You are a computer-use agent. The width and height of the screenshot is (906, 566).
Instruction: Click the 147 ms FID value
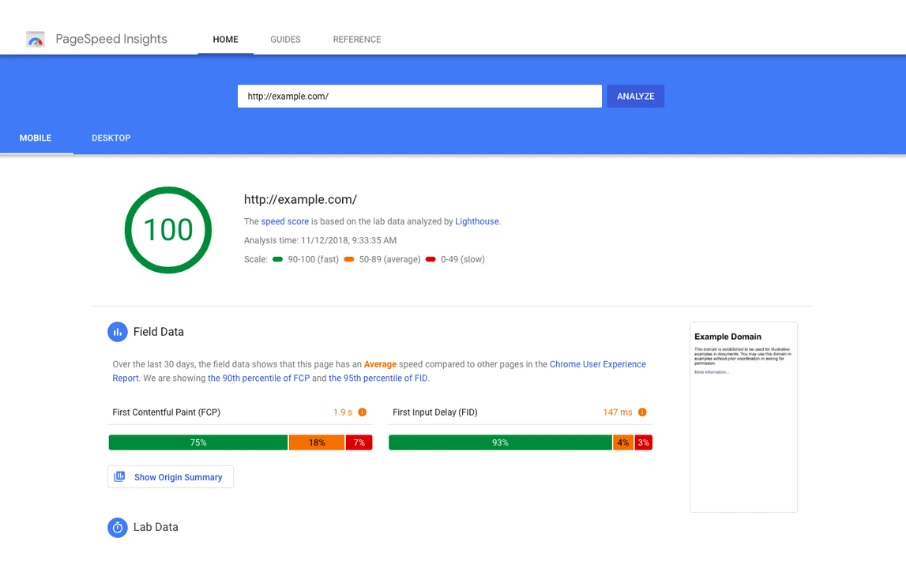[618, 412]
